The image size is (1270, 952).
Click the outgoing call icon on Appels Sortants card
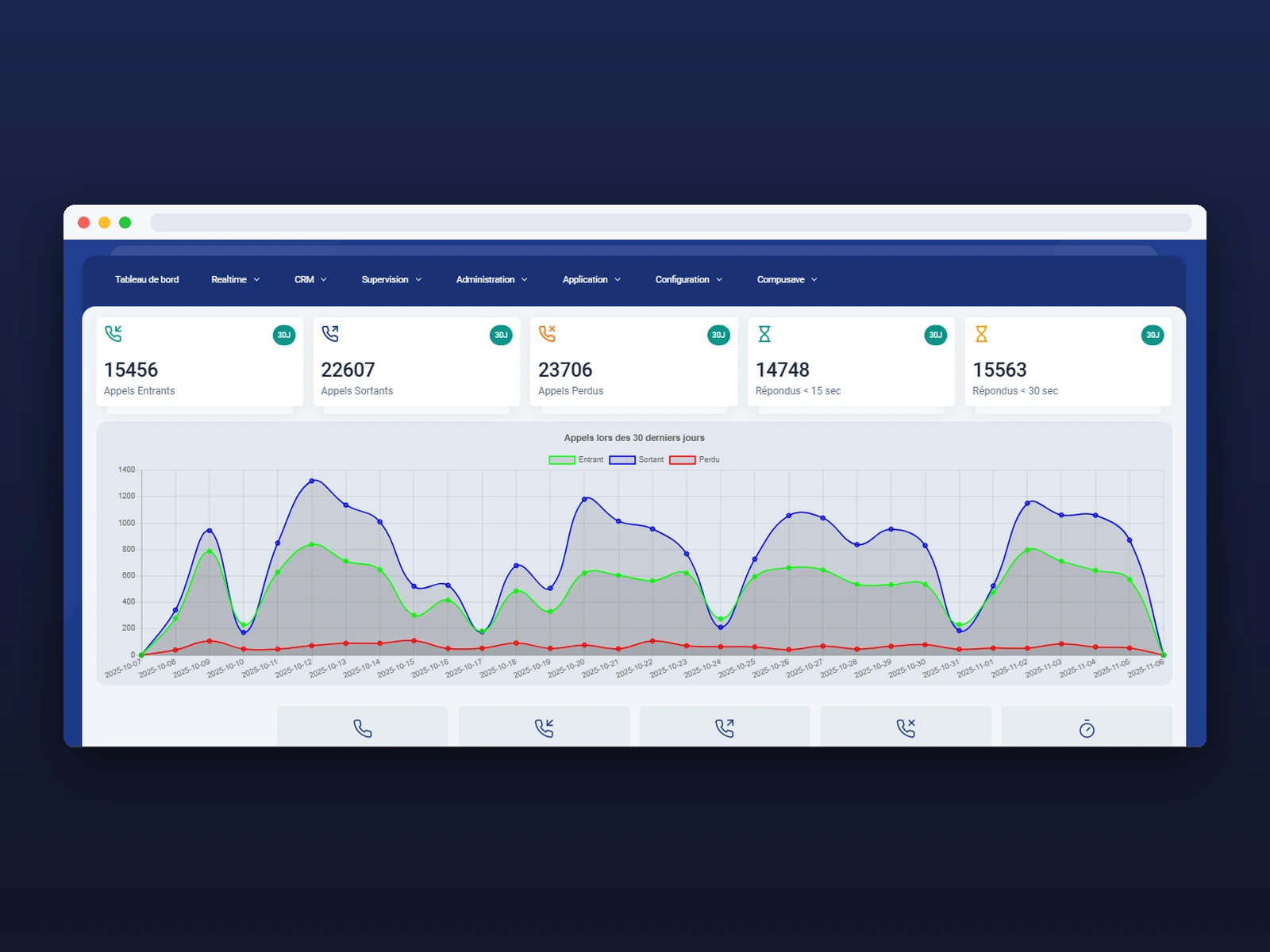[x=330, y=334]
